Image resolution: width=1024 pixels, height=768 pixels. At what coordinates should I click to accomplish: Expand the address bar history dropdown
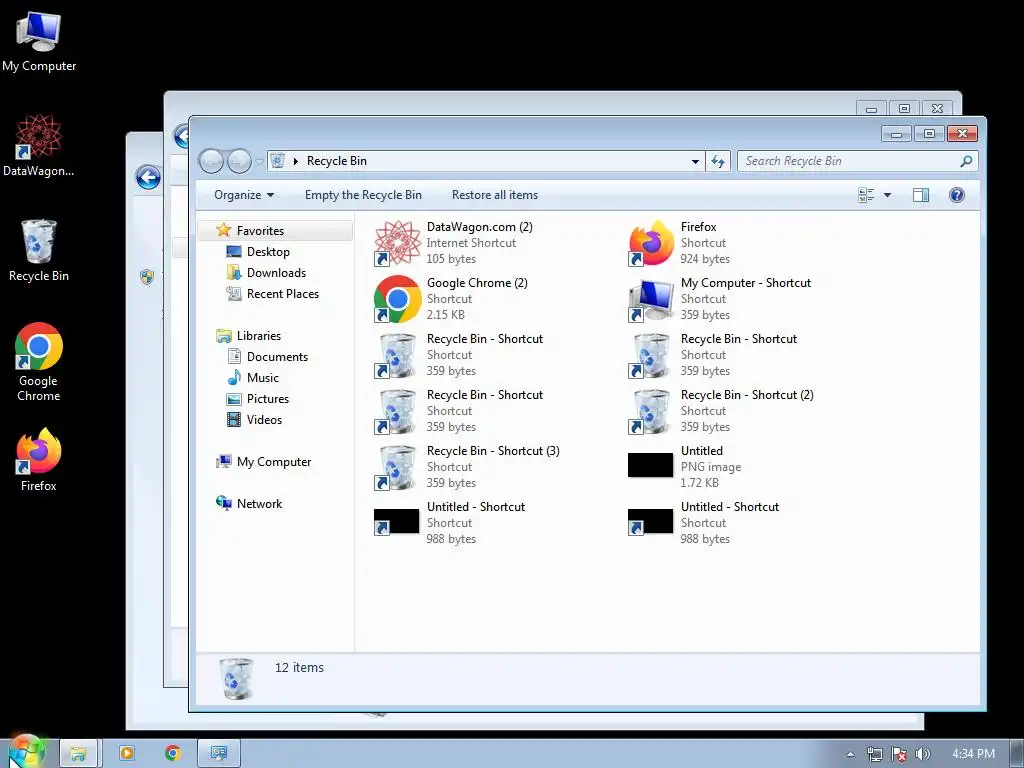[x=696, y=161]
